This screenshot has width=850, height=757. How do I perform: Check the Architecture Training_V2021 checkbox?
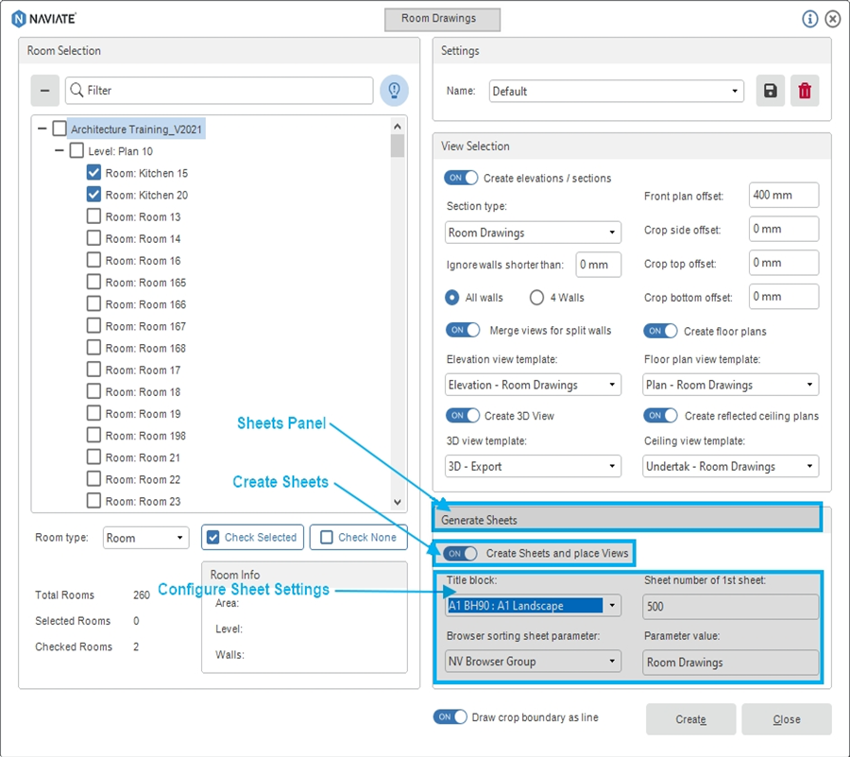tap(60, 129)
